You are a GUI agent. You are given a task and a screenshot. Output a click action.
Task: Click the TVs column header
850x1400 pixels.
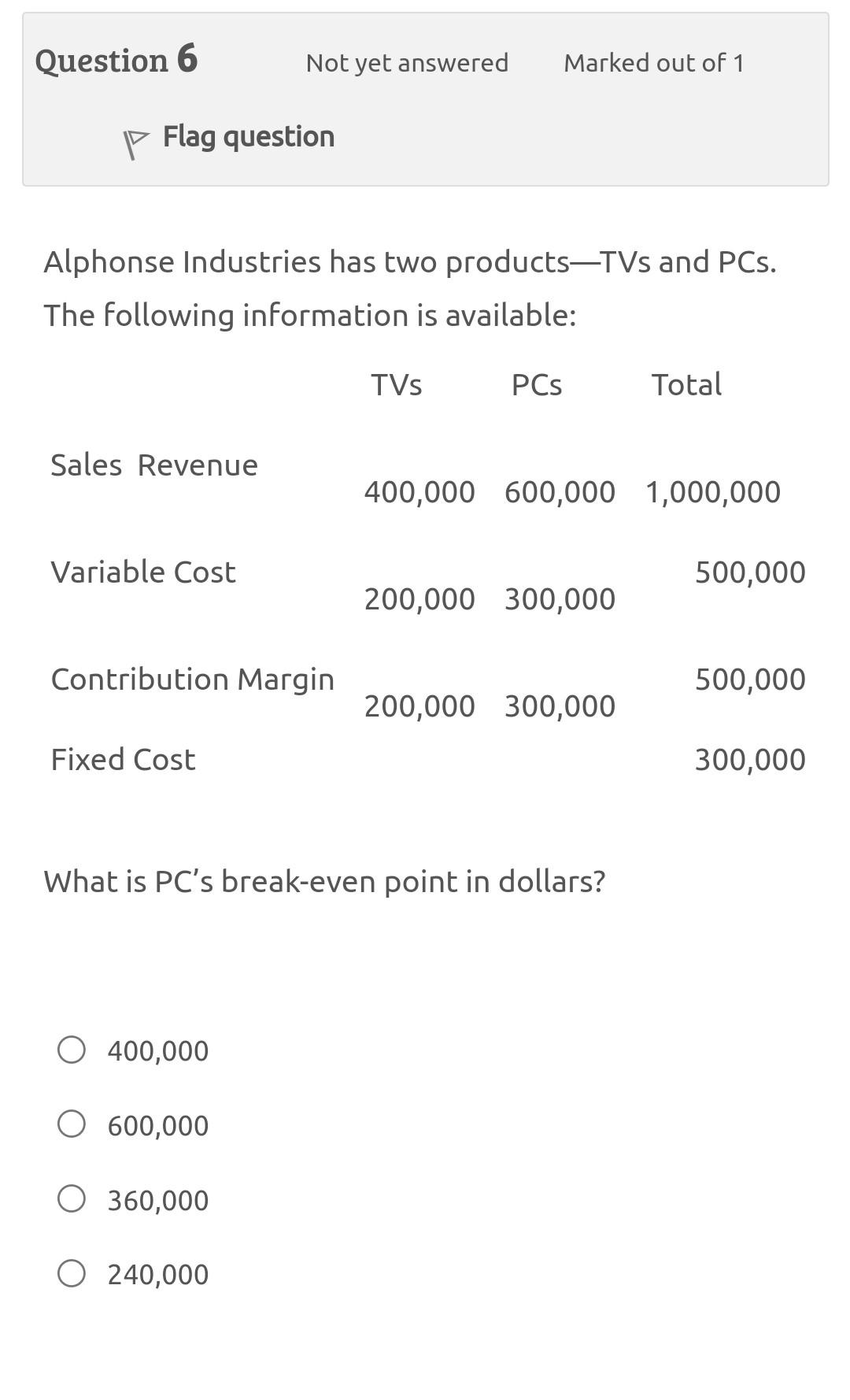[396, 385]
